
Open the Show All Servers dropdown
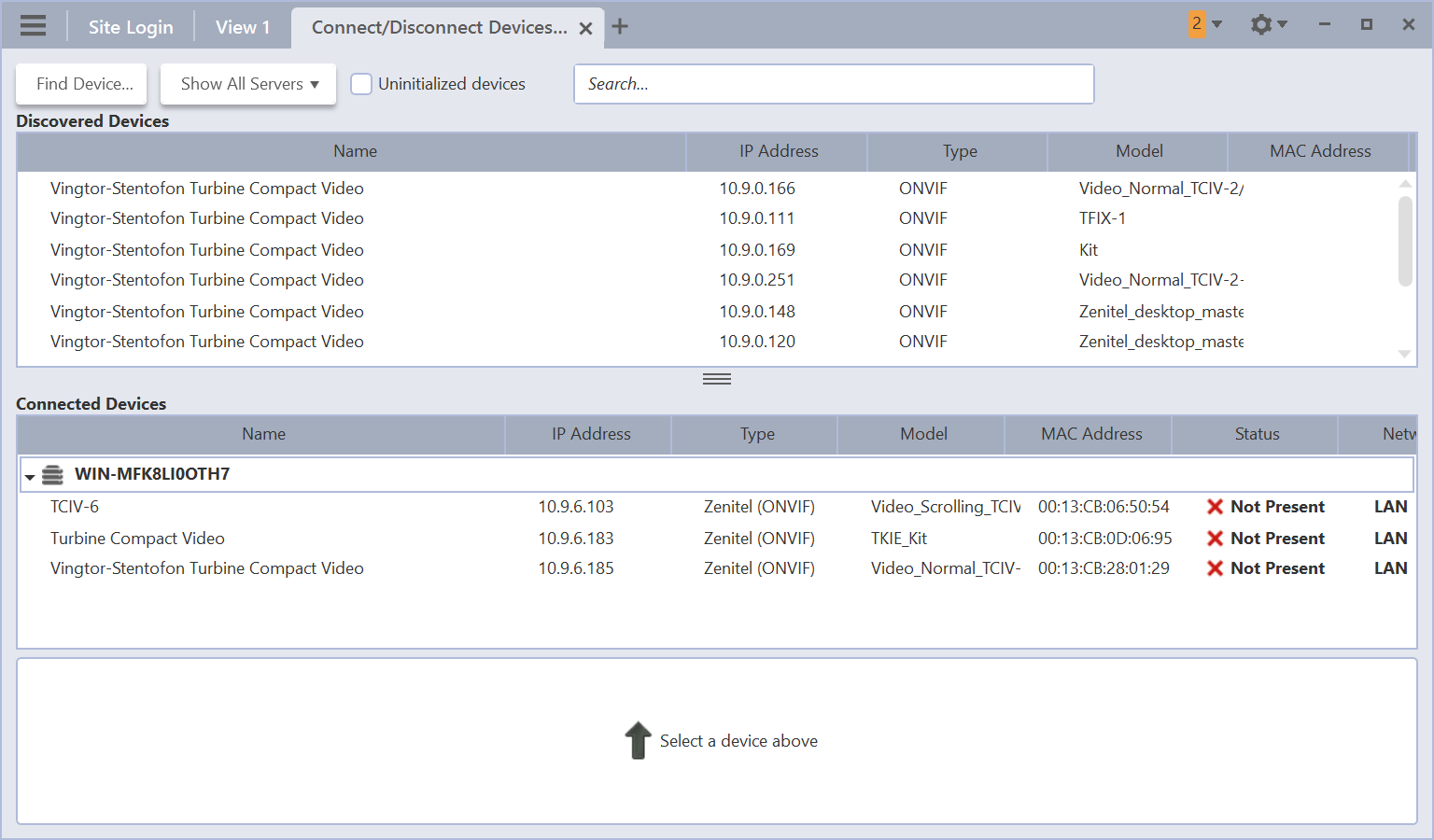tap(248, 84)
